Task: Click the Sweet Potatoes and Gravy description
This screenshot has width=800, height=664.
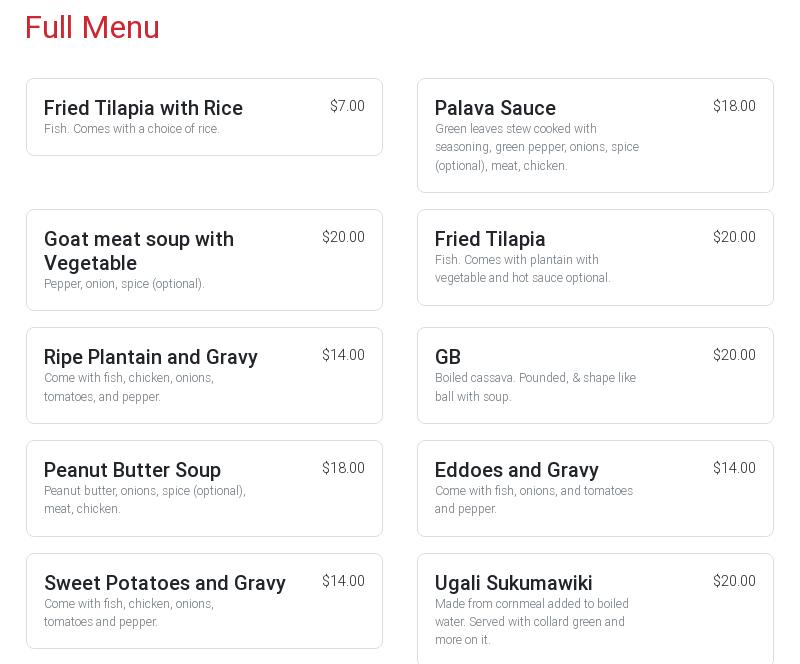Action: (x=129, y=613)
